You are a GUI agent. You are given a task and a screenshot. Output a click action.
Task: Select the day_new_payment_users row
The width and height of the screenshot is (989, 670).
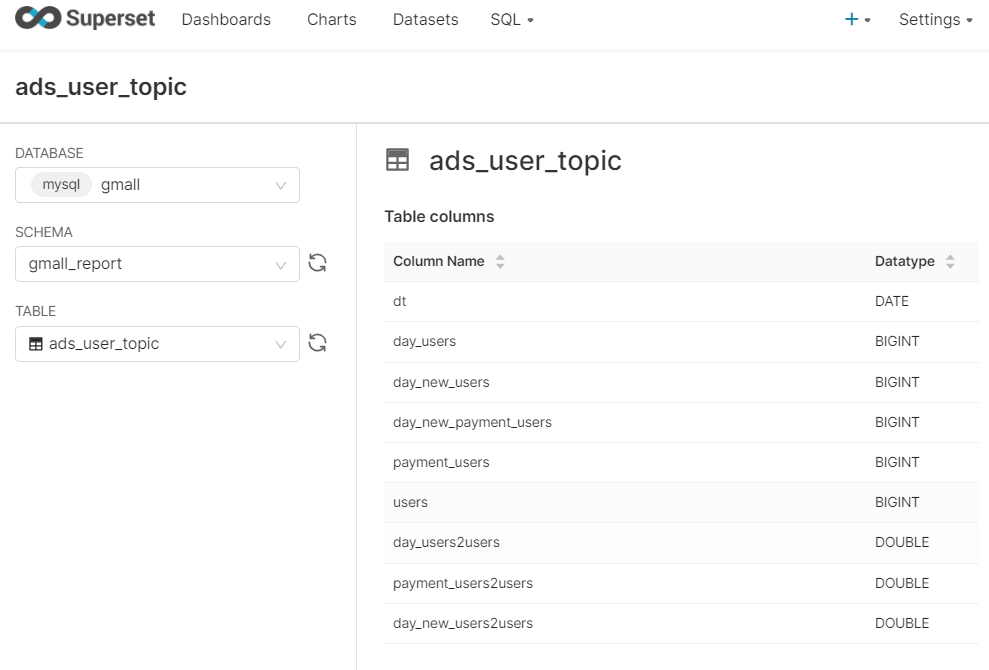point(681,422)
